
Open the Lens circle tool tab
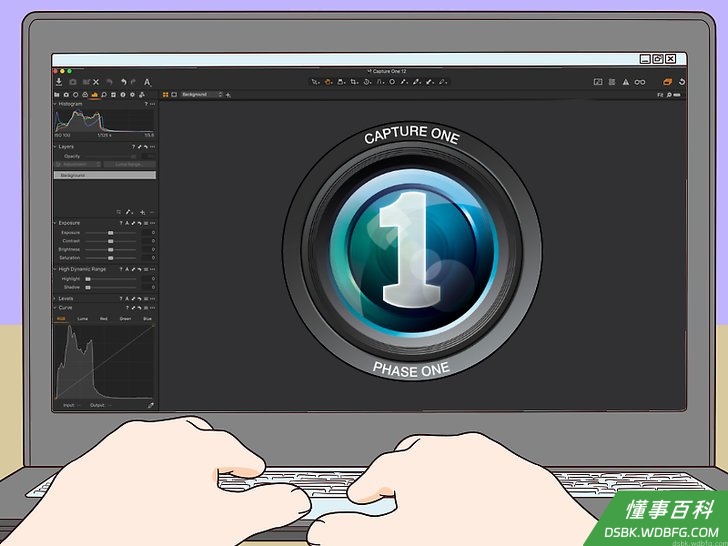[x=75, y=95]
